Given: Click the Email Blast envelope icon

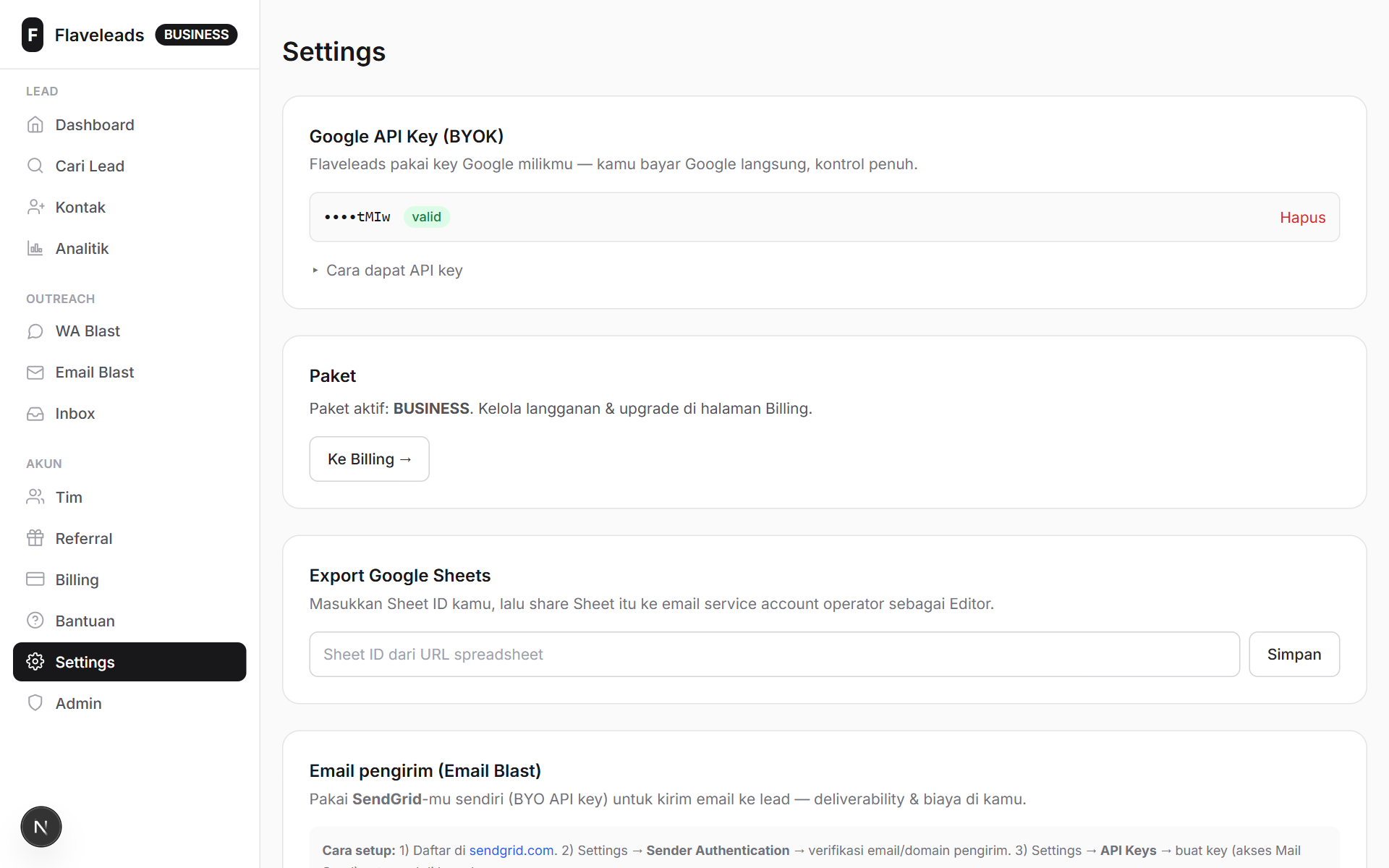Looking at the screenshot, I should tap(35, 373).
